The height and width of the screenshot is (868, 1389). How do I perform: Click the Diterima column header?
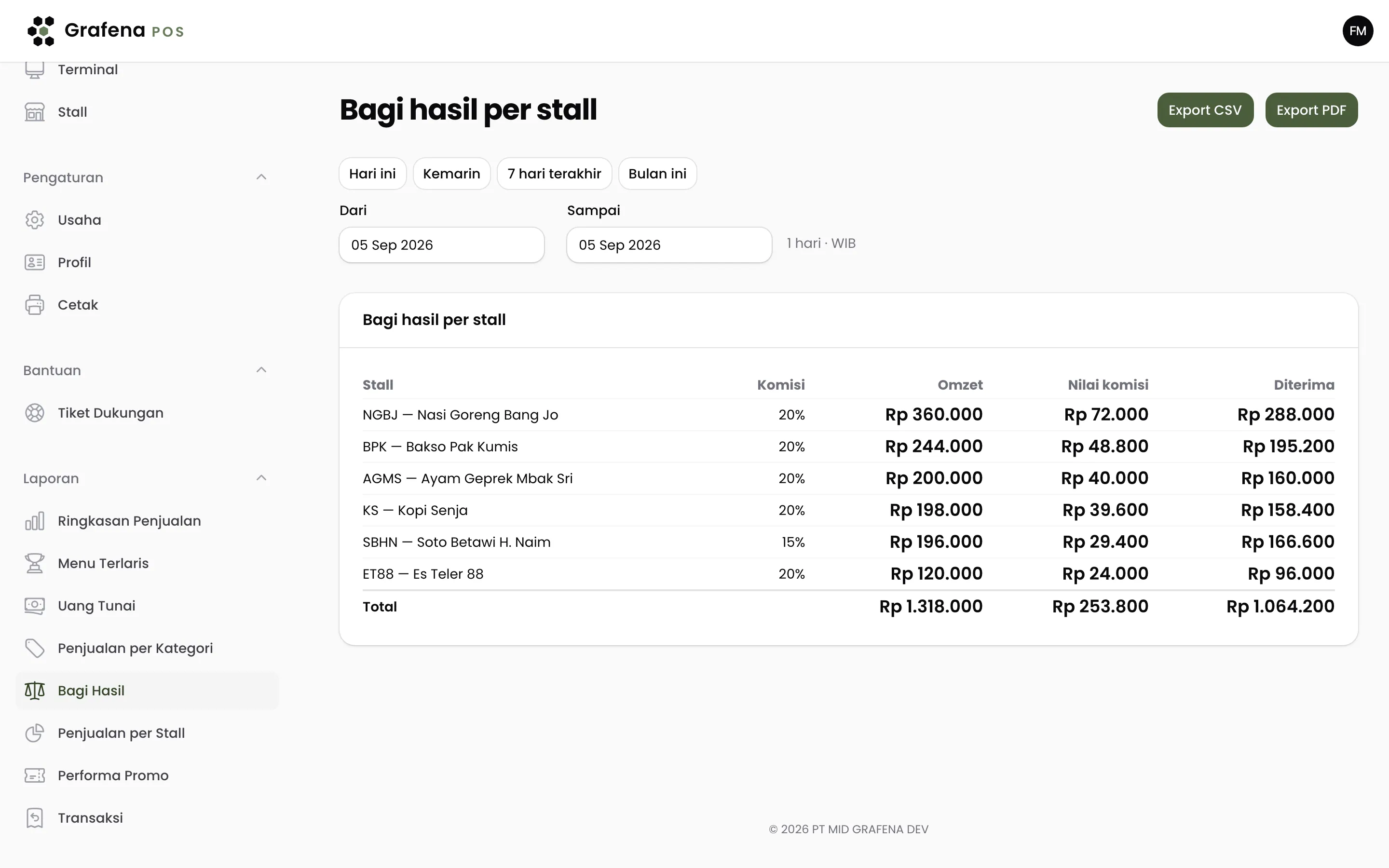click(1304, 385)
